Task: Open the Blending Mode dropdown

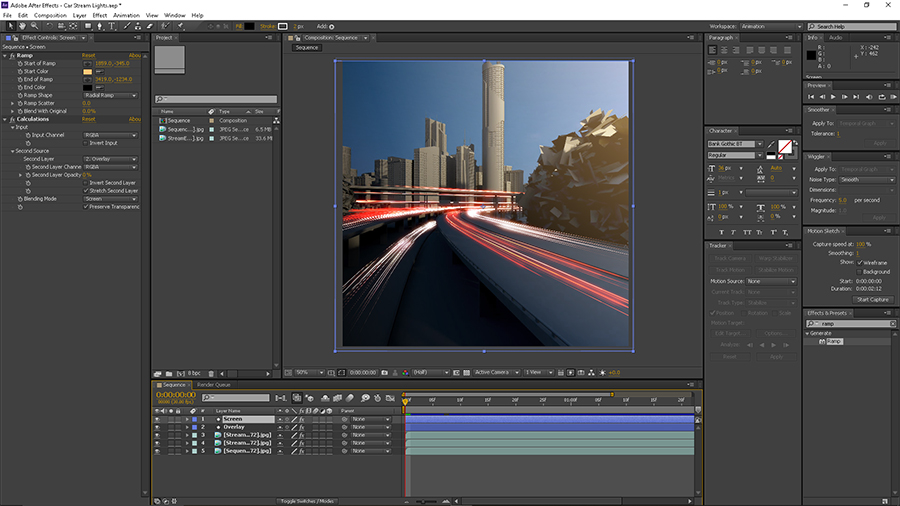Action: (x=110, y=198)
